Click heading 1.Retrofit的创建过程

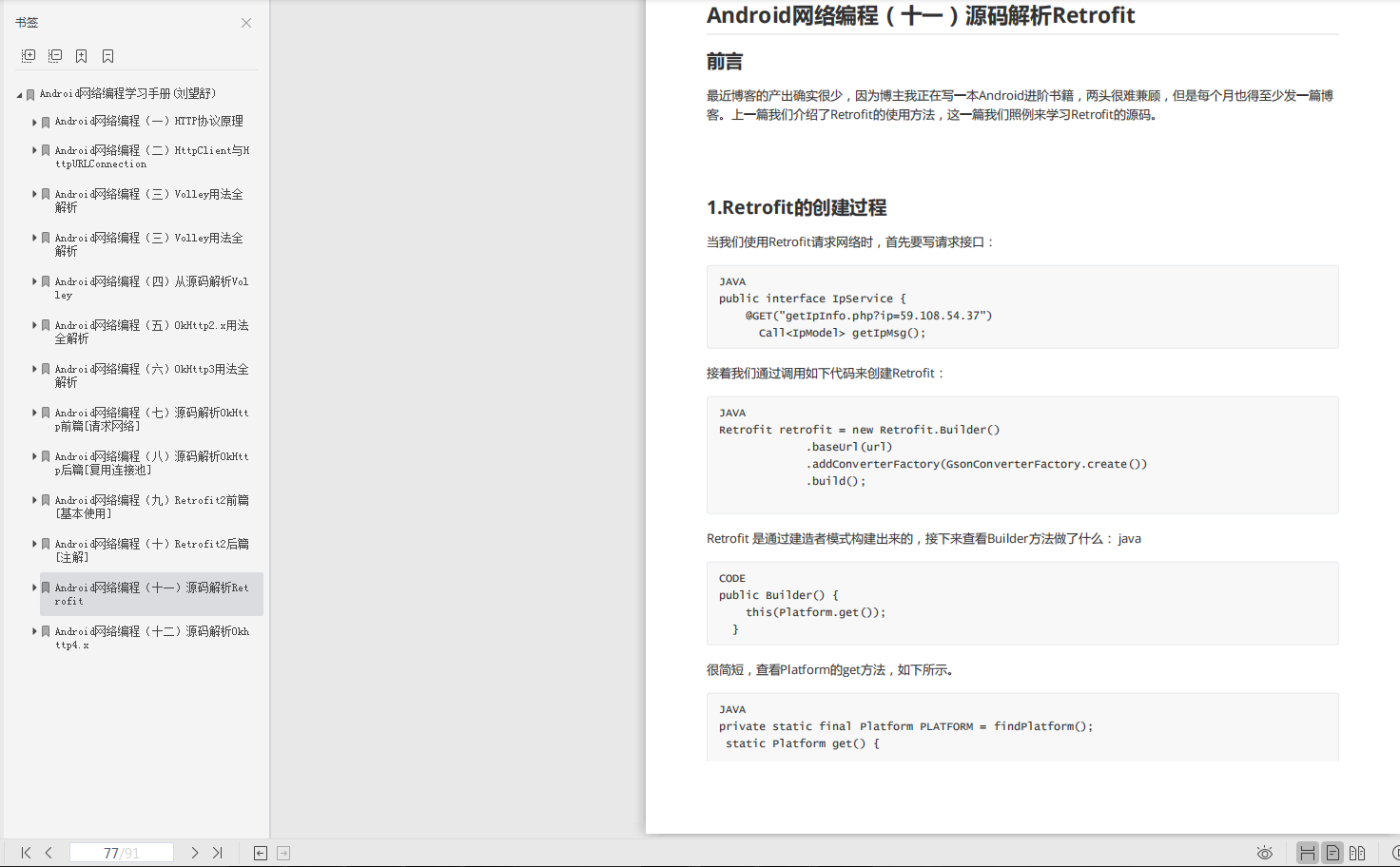pyautogui.click(x=797, y=207)
